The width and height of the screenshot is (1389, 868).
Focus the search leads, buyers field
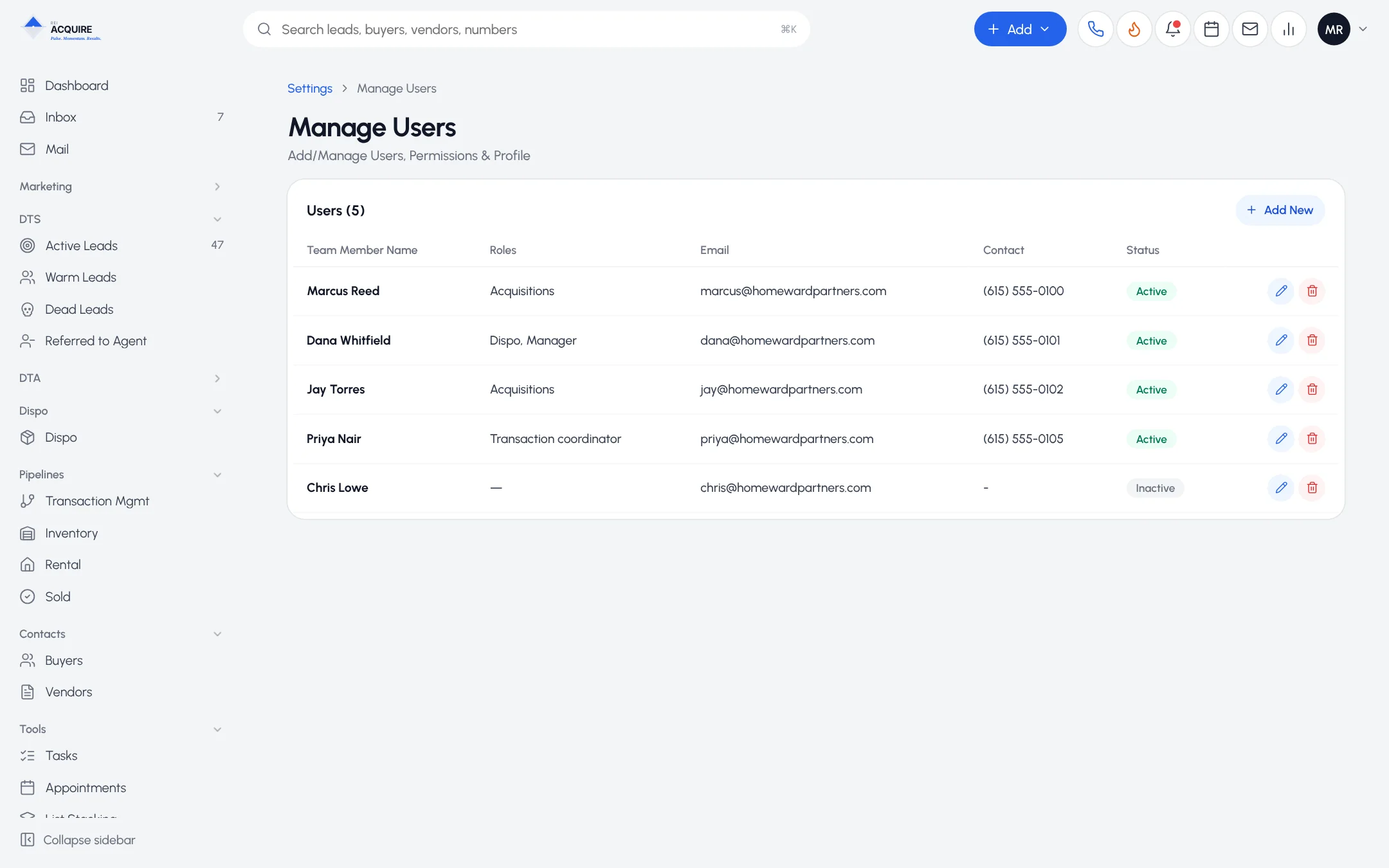pyautogui.click(x=526, y=29)
